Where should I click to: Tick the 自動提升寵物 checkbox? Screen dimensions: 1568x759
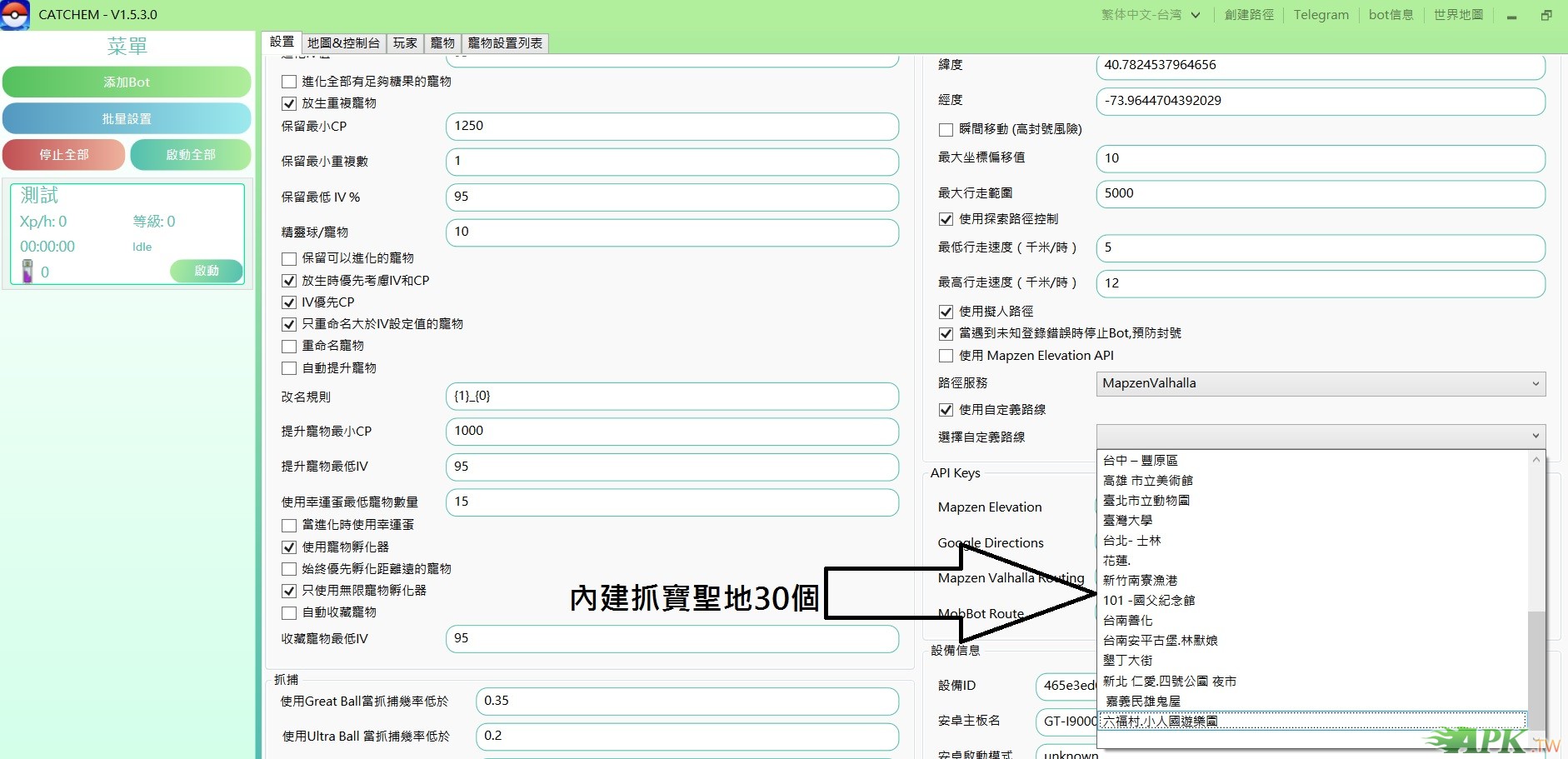(289, 368)
